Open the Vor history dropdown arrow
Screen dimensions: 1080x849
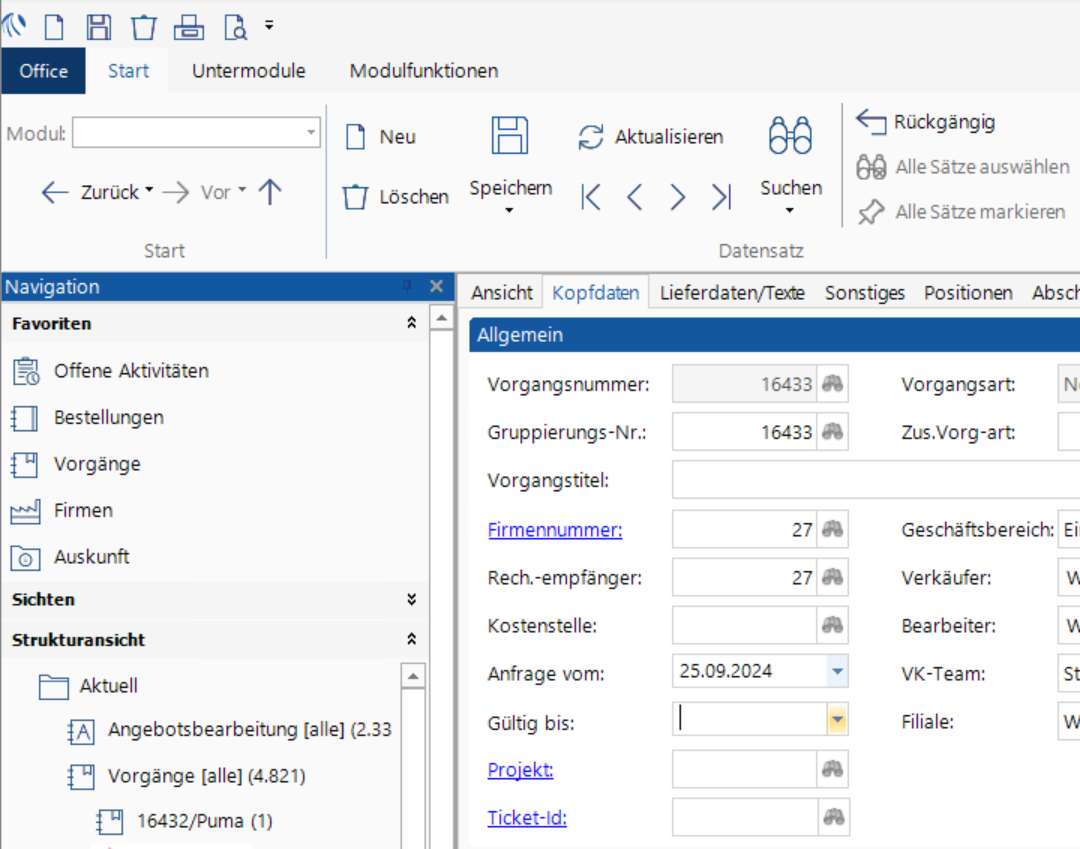[242, 189]
